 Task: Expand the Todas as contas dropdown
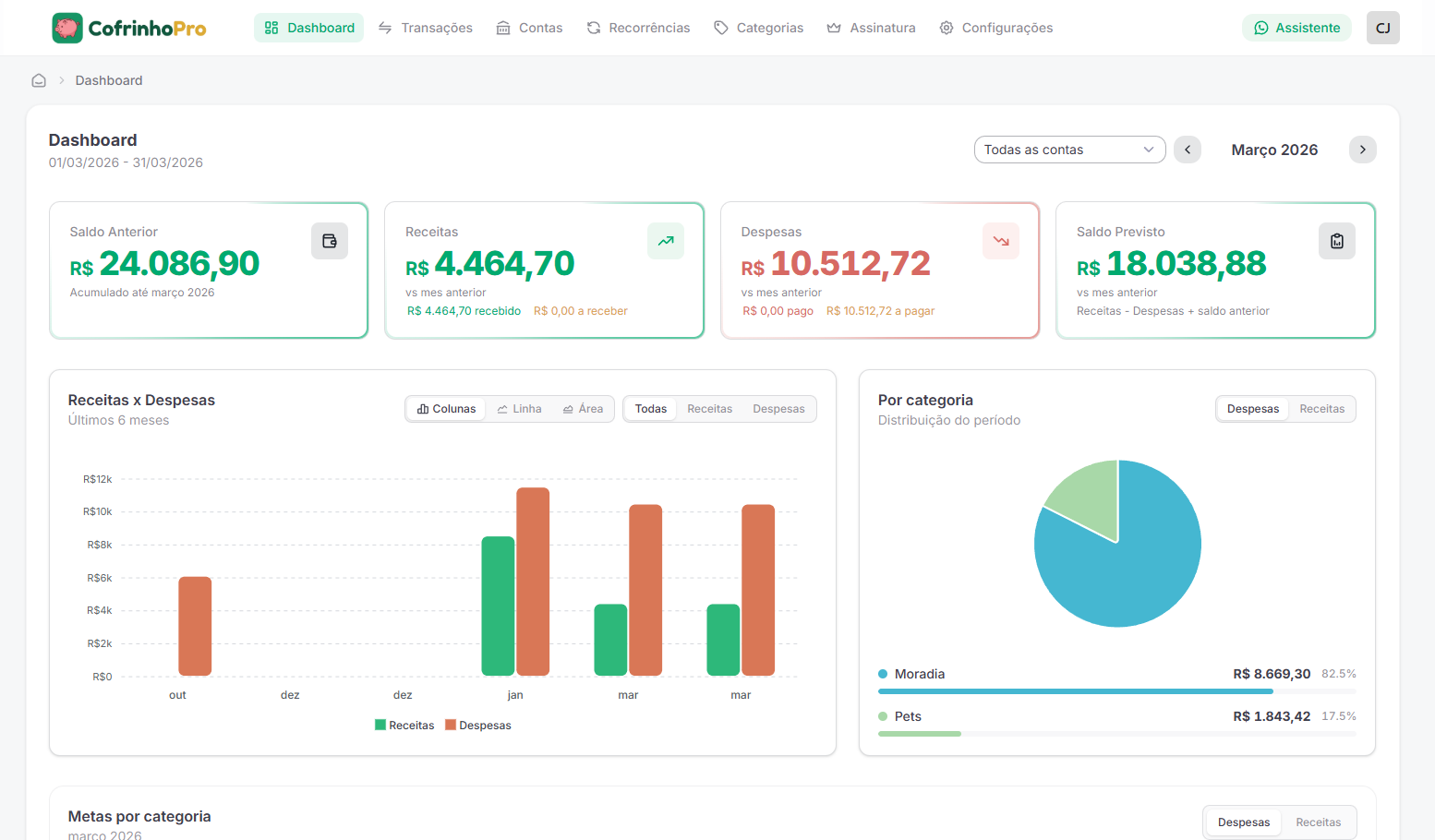[x=1069, y=150]
